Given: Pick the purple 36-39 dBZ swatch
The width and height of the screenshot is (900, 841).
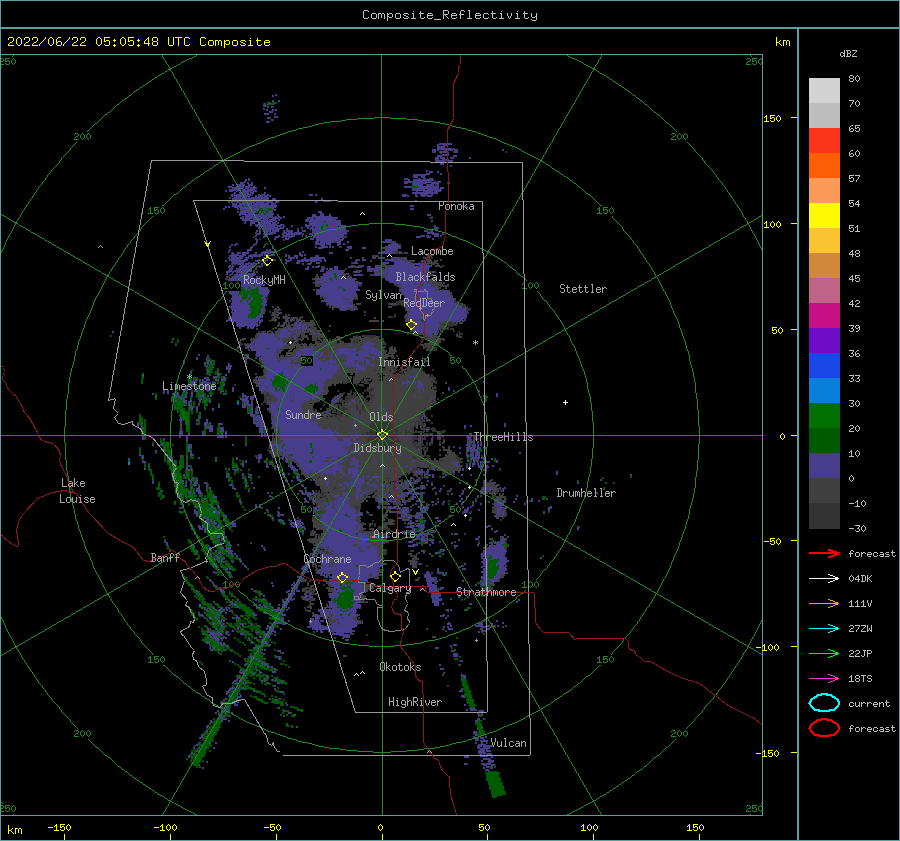Looking at the screenshot, I should click(x=824, y=340).
